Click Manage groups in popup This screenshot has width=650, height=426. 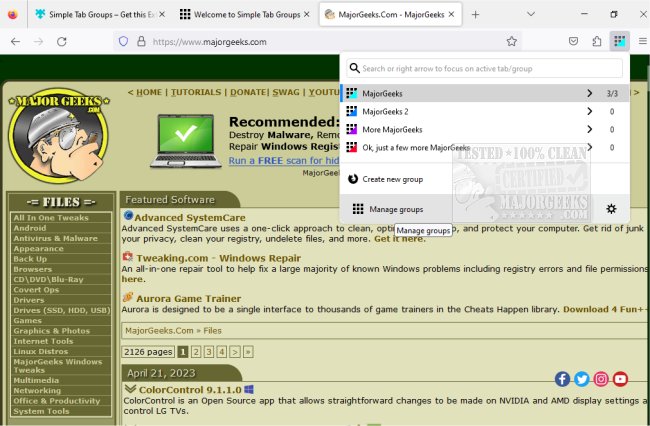[396, 209]
